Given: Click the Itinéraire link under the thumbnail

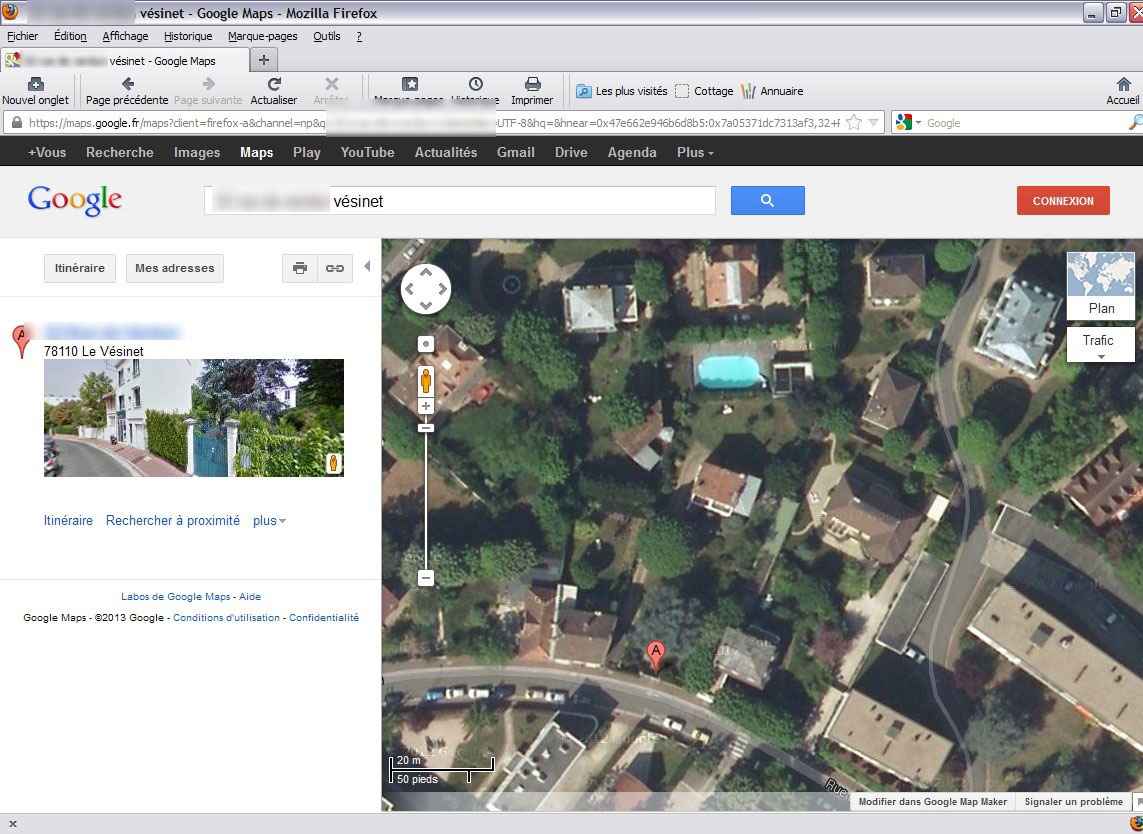Looking at the screenshot, I should (x=69, y=521).
